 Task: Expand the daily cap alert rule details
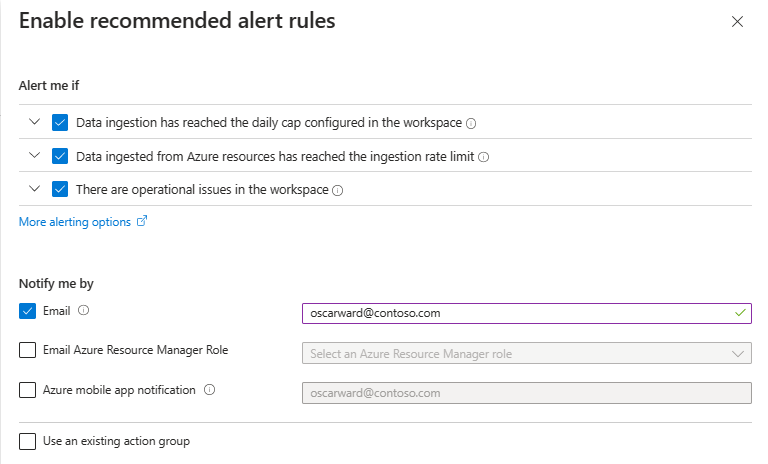pyautogui.click(x=34, y=123)
